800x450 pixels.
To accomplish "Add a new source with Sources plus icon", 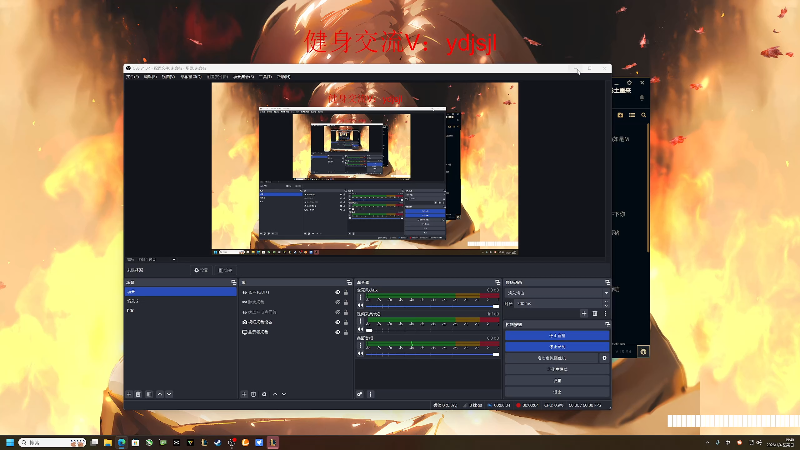I will tap(244, 394).
